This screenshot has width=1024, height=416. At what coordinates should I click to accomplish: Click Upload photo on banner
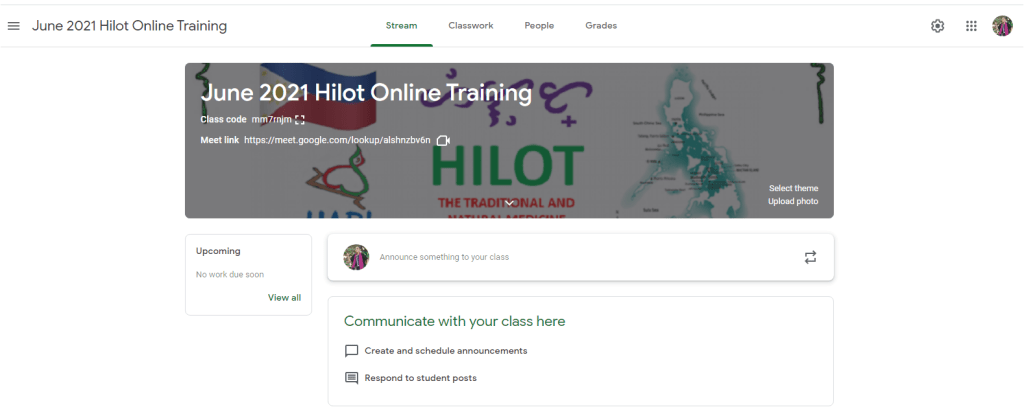793,202
